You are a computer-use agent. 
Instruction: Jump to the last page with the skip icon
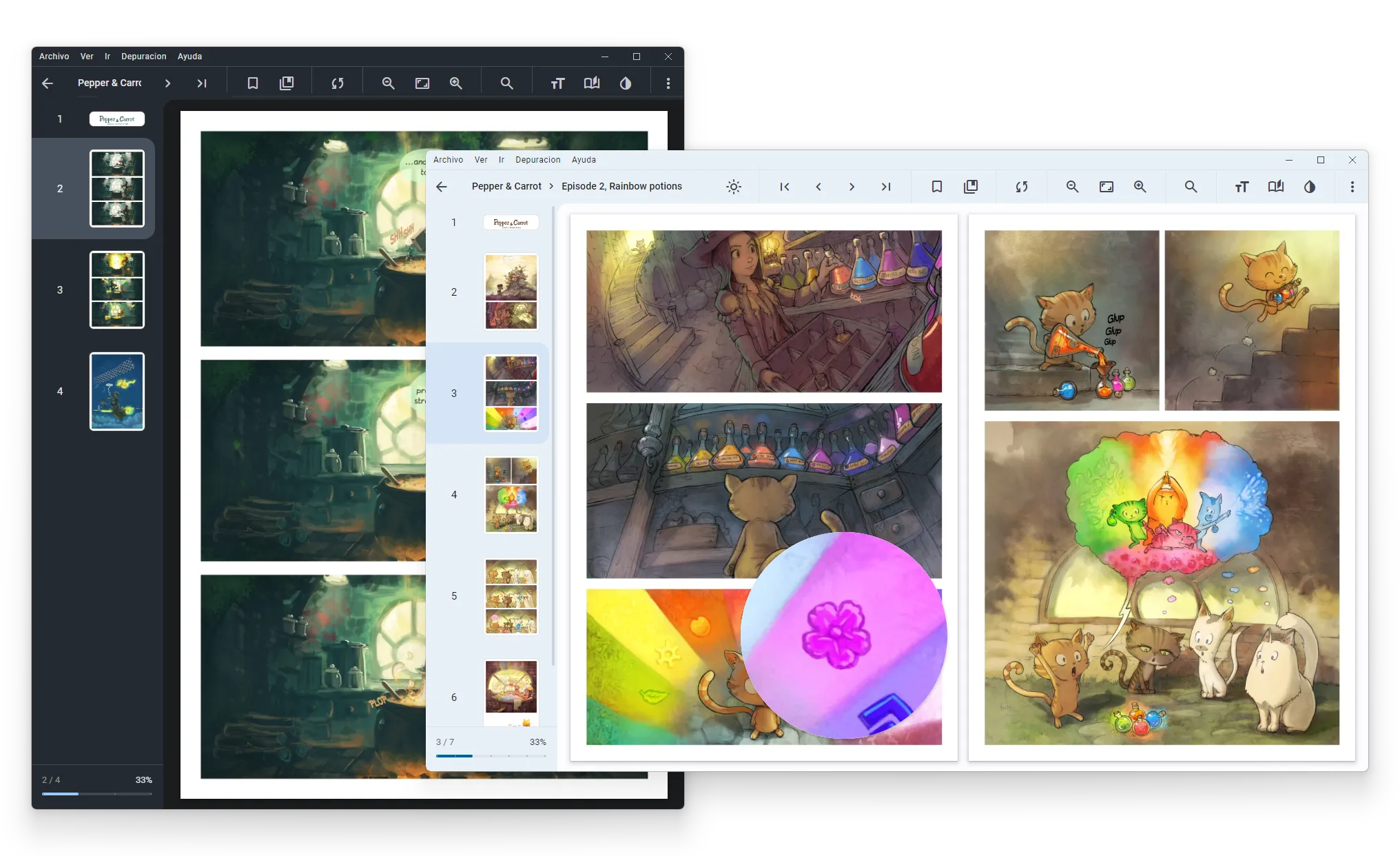(887, 186)
